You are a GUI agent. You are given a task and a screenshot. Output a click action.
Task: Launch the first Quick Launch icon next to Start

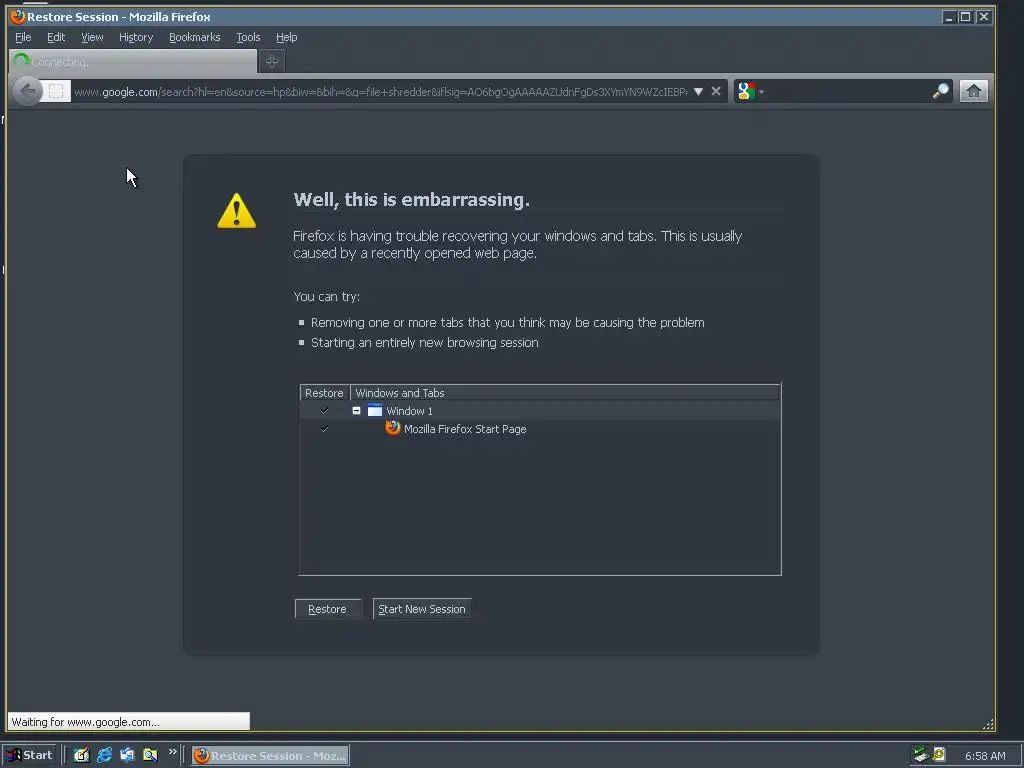[x=81, y=755]
